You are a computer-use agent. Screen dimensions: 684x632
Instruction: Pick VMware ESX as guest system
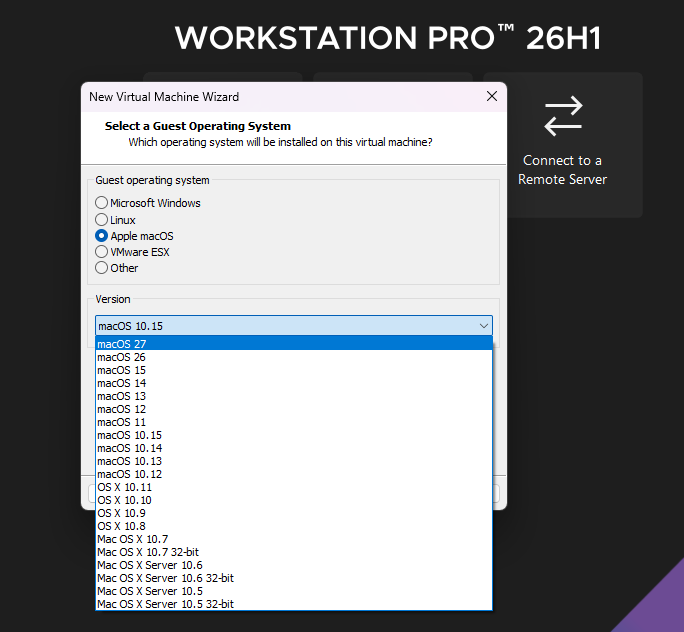101,252
